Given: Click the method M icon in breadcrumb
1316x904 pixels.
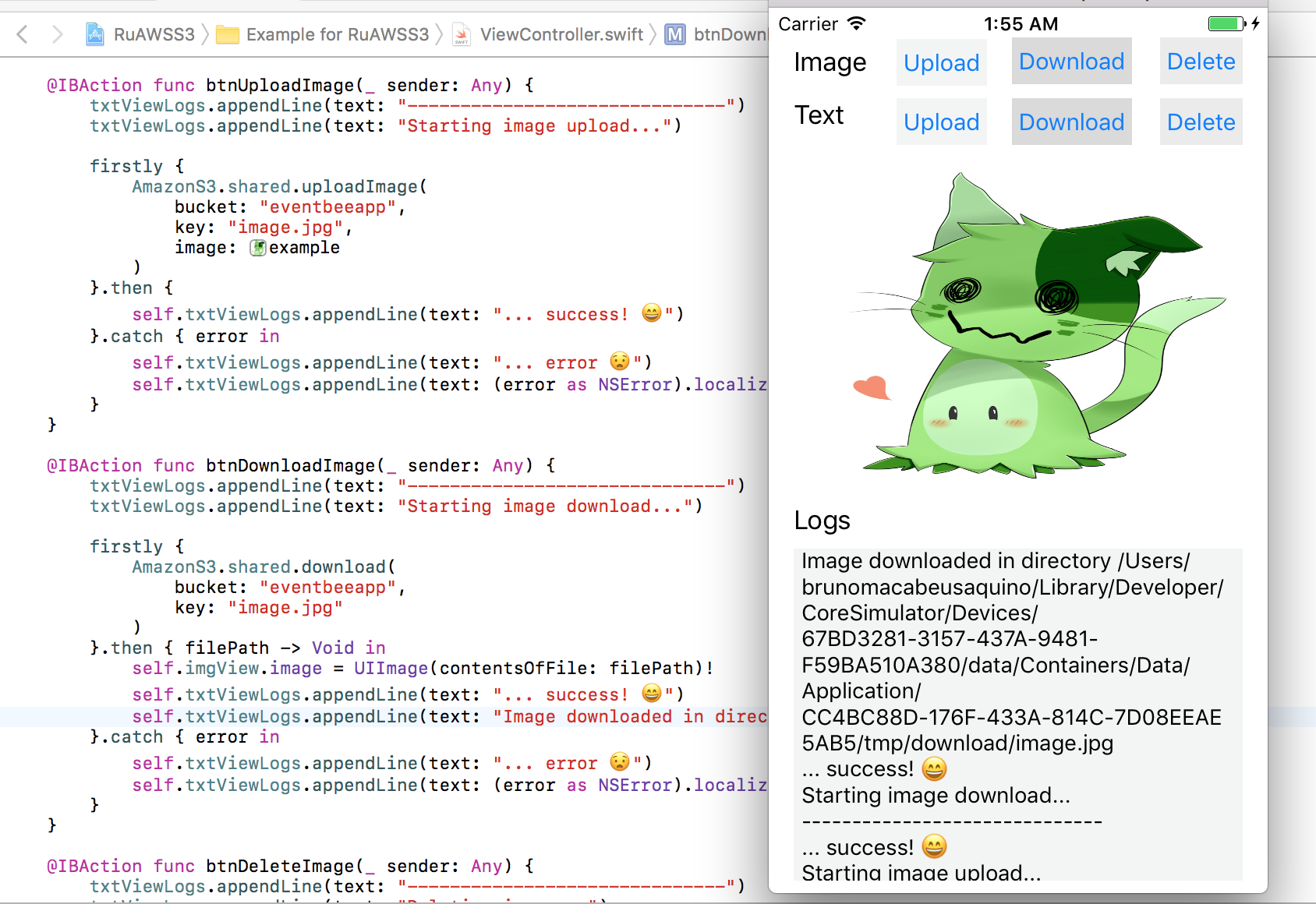Looking at the screenshot, I should tap(675, 34).
